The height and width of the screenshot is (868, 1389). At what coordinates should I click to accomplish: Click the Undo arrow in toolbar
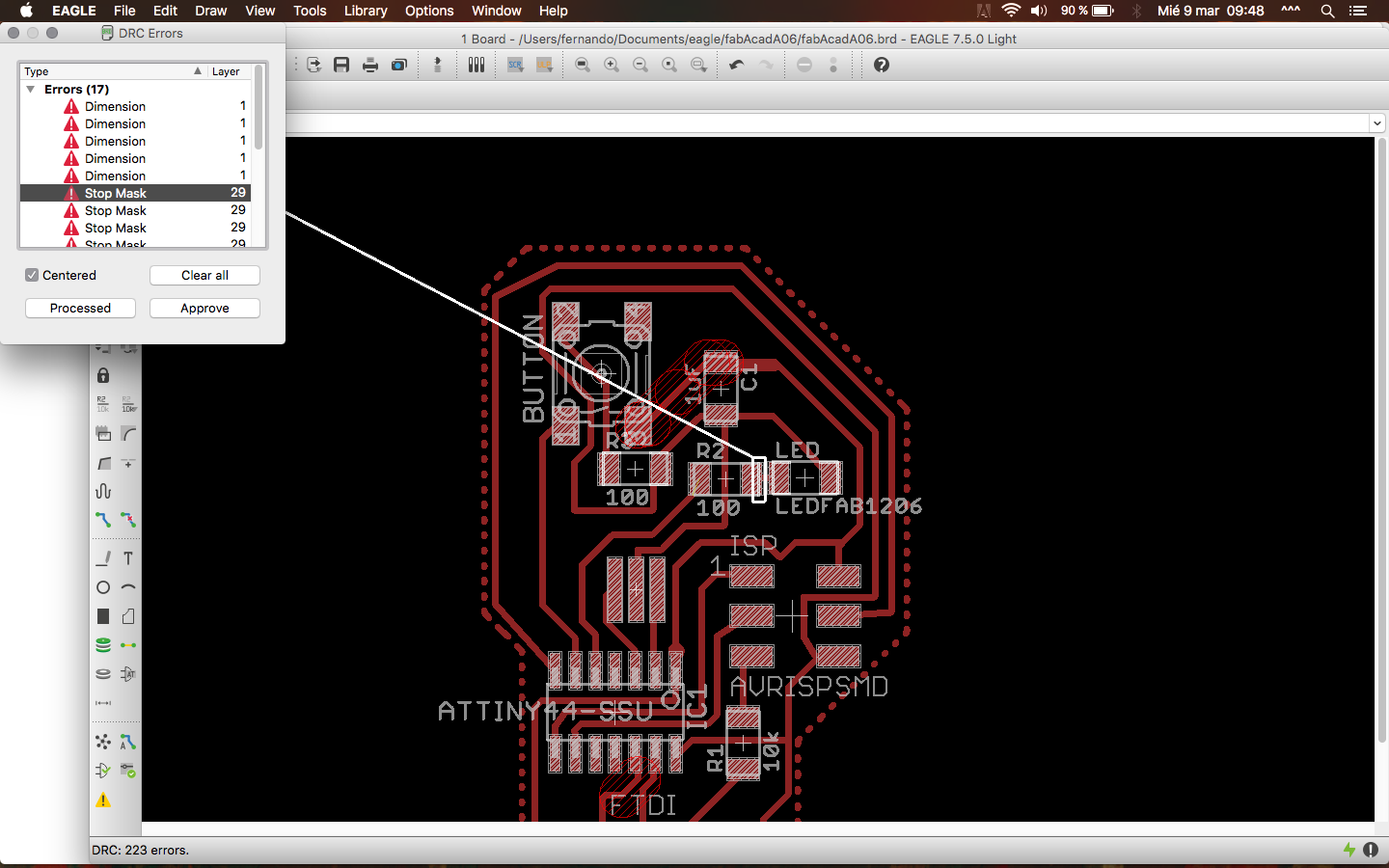pyautogui.click(x=737, y=65)
